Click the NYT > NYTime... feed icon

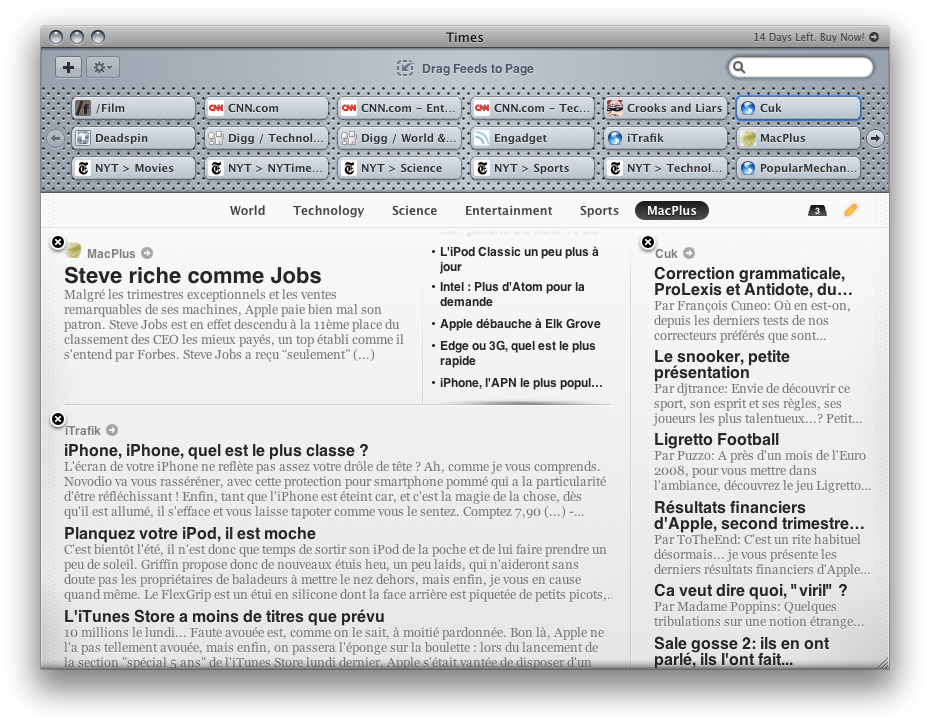(216, 168)
